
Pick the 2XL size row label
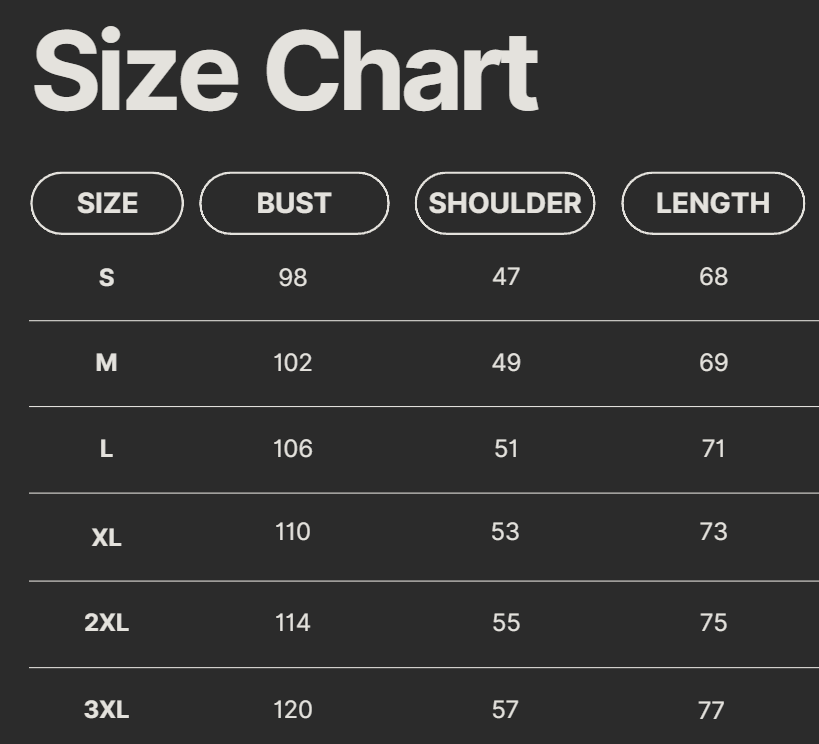[x=107, y=622]
